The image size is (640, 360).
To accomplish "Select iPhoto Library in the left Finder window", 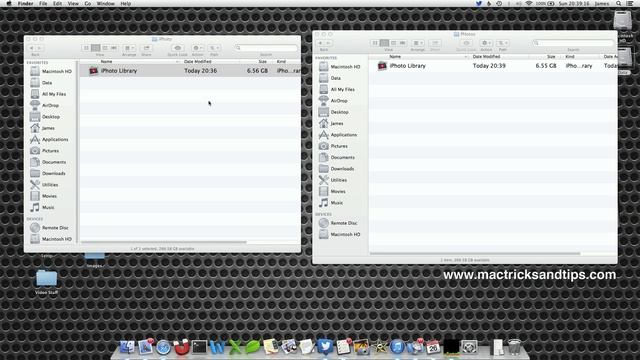I will point(190,71).
